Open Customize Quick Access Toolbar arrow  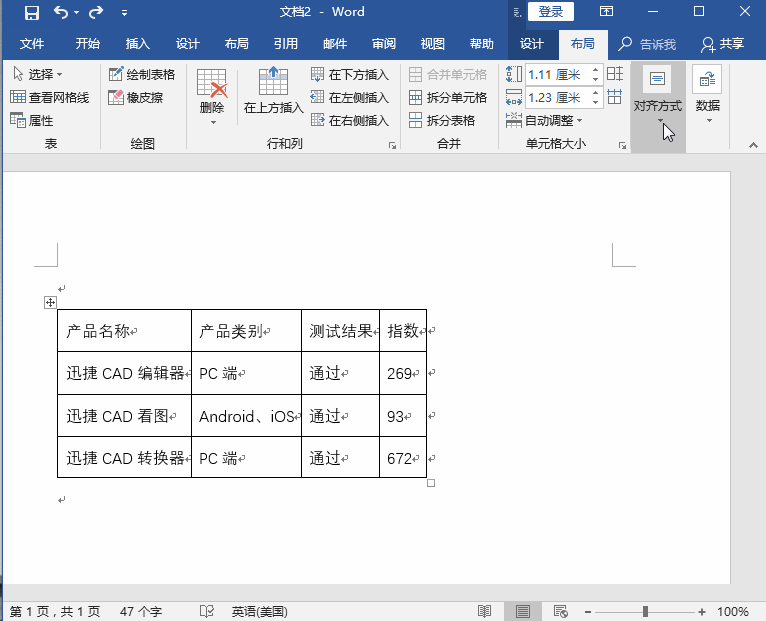(x=125, y=13)
